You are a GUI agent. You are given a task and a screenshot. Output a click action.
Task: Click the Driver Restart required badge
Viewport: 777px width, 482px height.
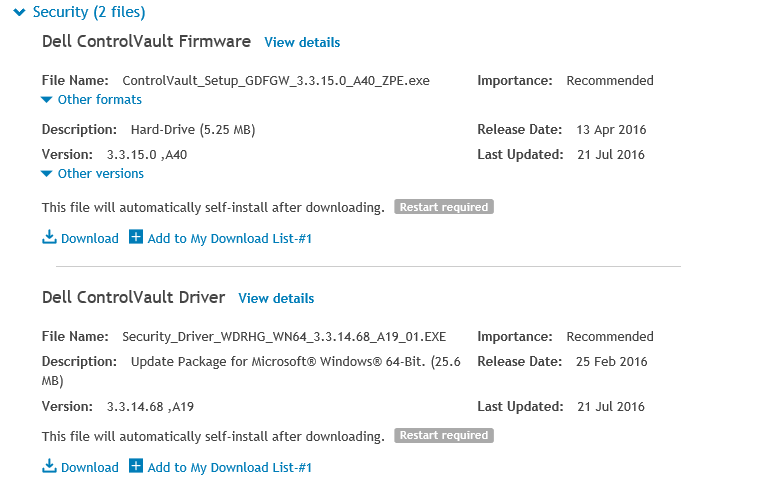444,435
